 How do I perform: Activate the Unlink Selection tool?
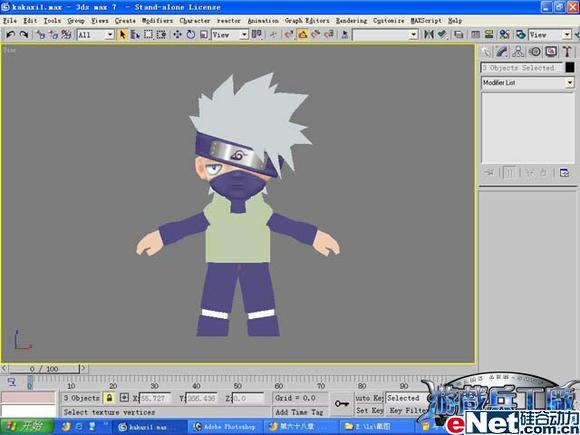coord(54,35)
